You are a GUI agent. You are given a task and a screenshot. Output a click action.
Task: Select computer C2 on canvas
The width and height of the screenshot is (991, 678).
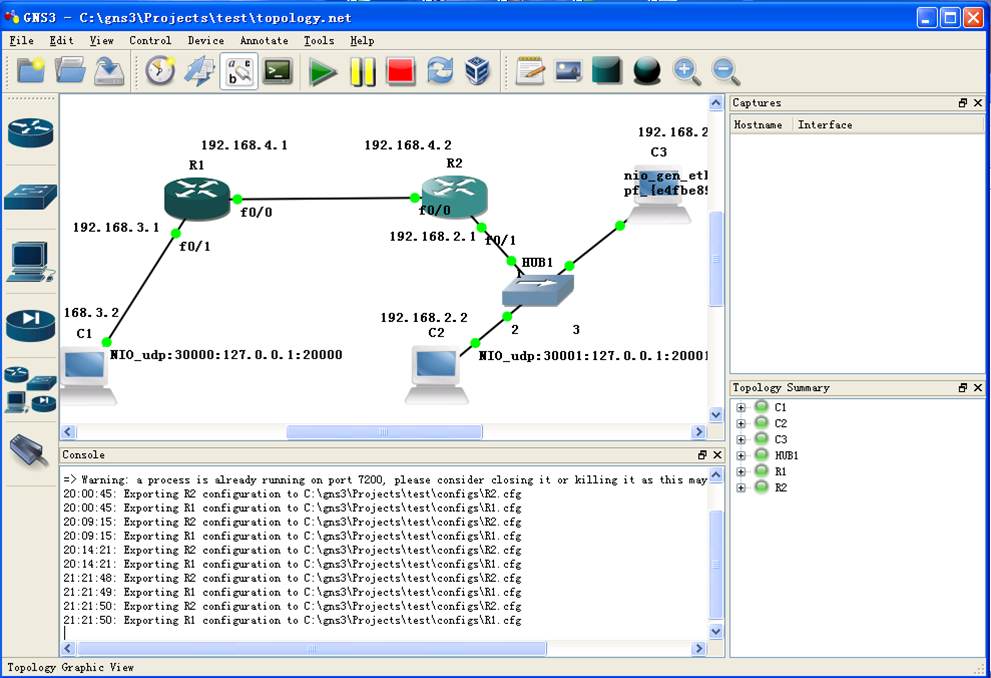click(437, 375)
